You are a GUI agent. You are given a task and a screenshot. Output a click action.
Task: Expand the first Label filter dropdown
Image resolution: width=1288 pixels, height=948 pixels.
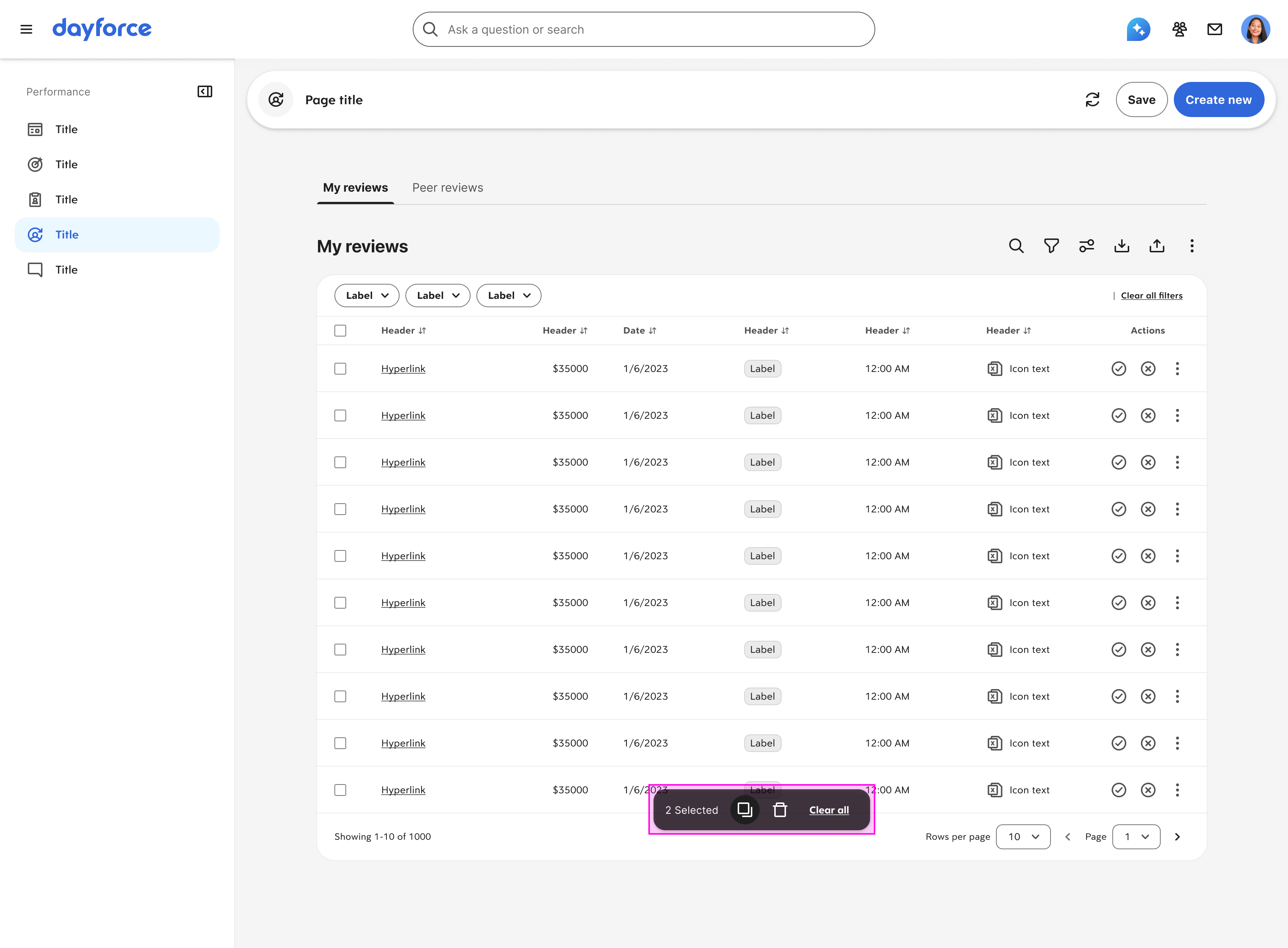tap(367, 296)
